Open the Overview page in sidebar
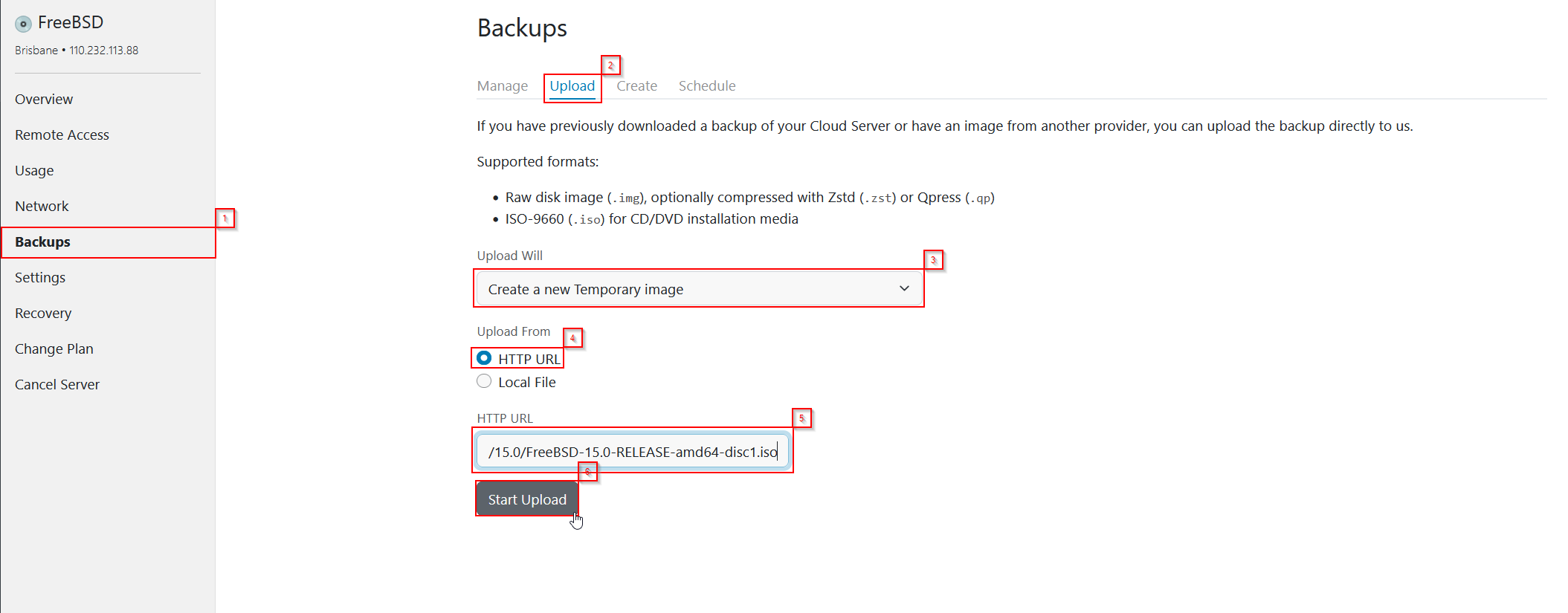This screenshot has height=613, width=1568. tap(44, 100)
